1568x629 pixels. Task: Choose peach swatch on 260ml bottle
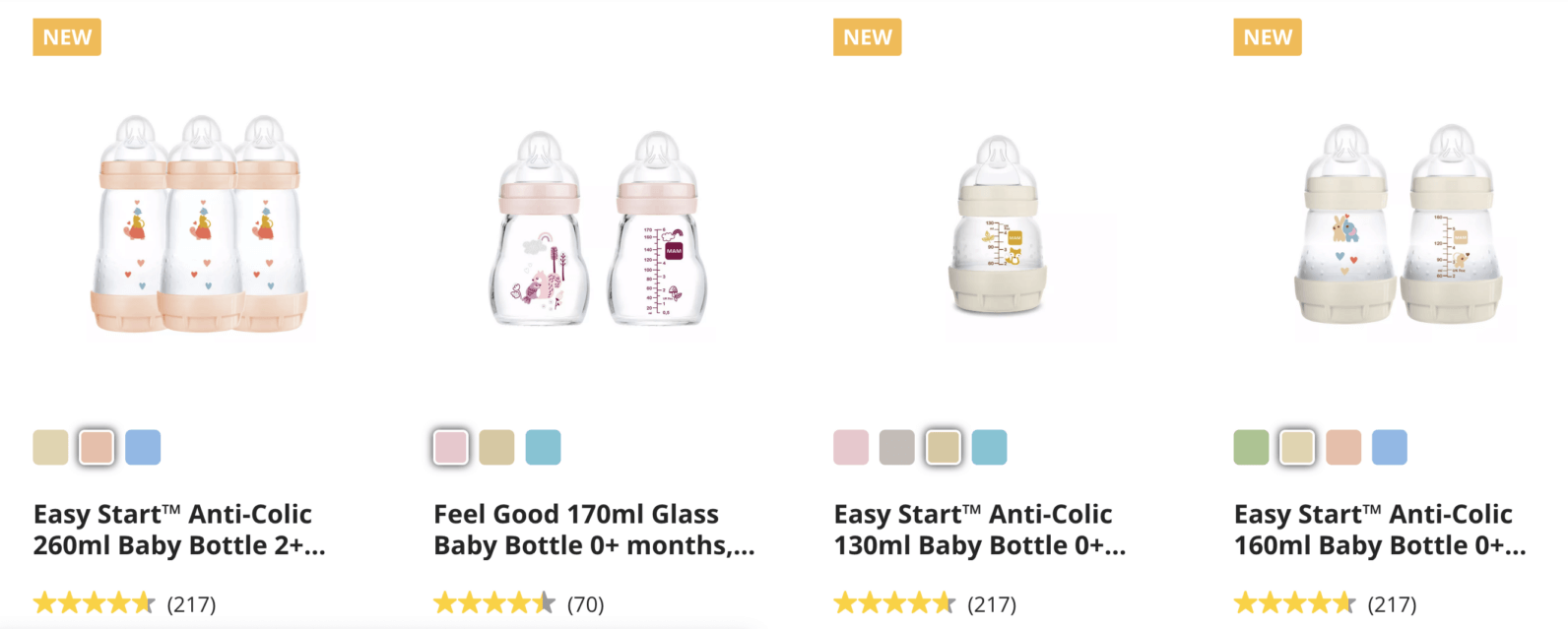pyautogui.click(x=97, y=448)
